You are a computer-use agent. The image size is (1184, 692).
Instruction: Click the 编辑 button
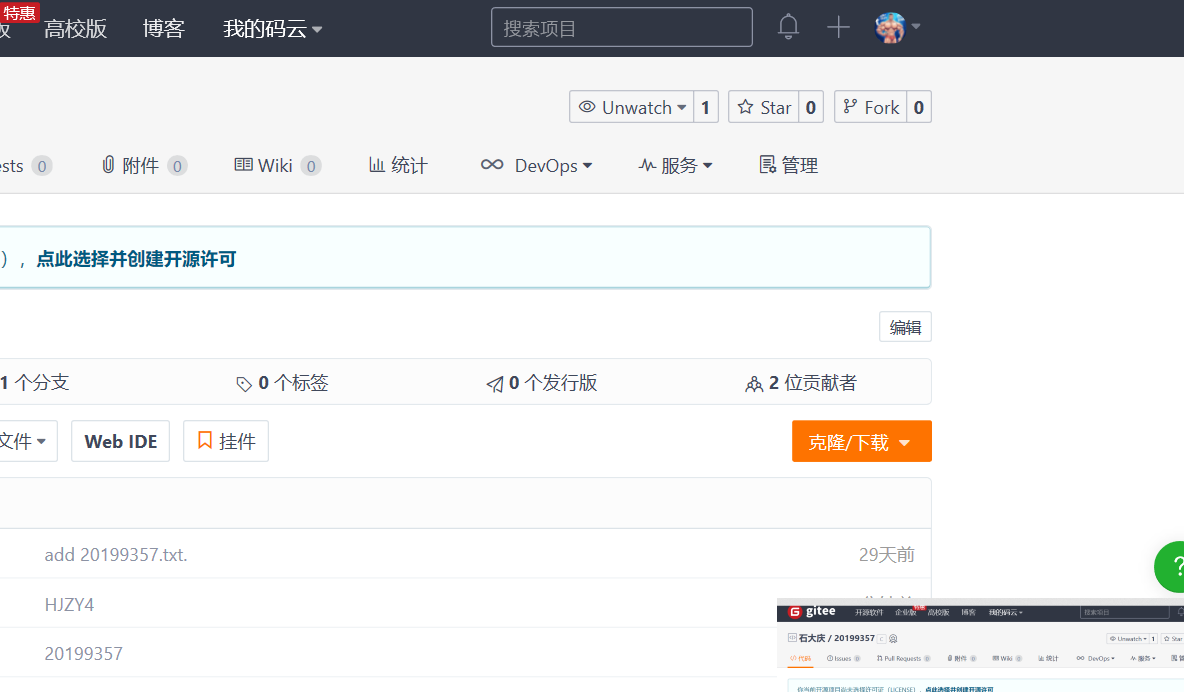pos(905,327)
